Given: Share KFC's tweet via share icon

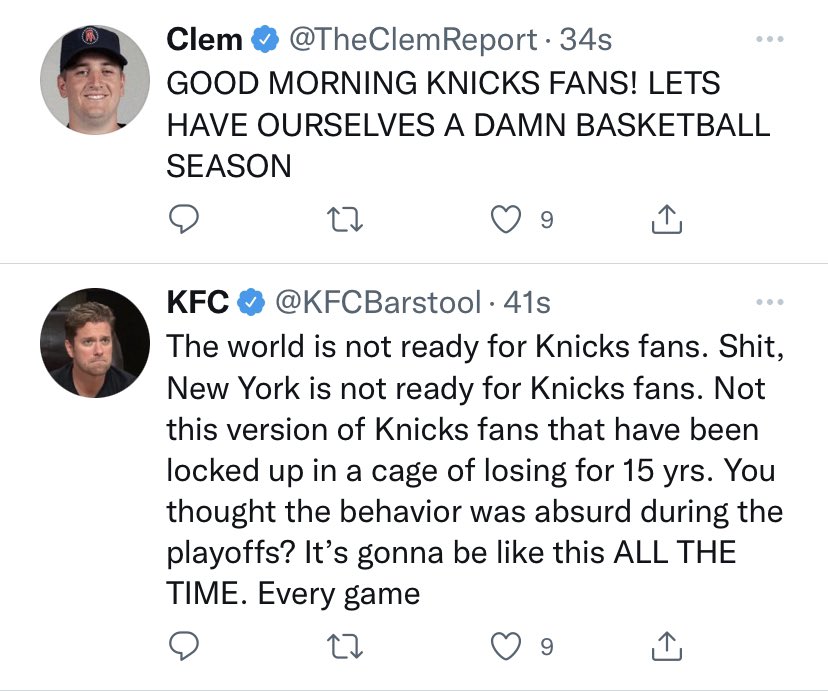Looking at the screenshot, I should pos(666,646).
